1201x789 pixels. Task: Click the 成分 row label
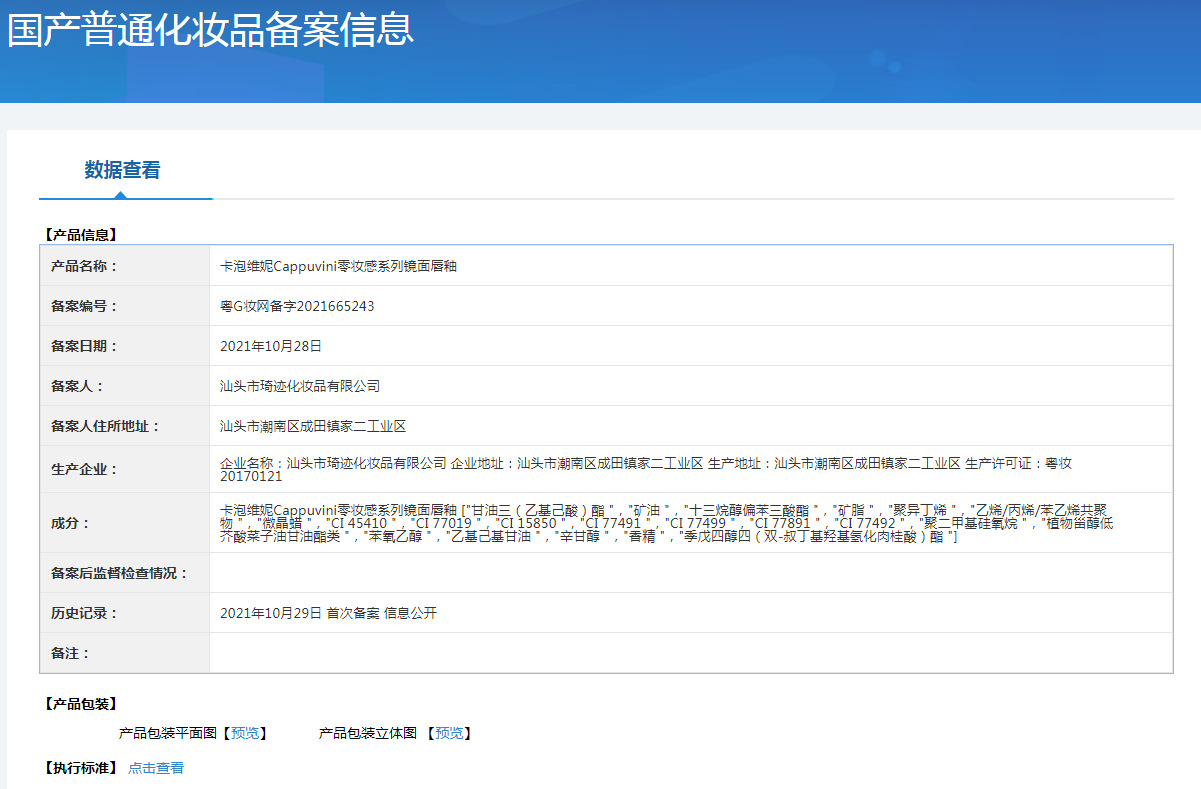coord(70,523)
